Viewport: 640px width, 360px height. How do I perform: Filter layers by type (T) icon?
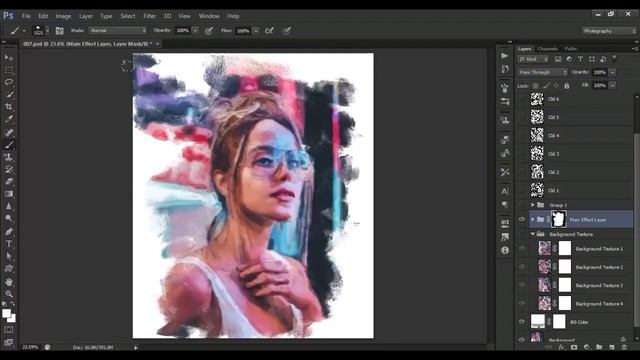tap(580, 60)
